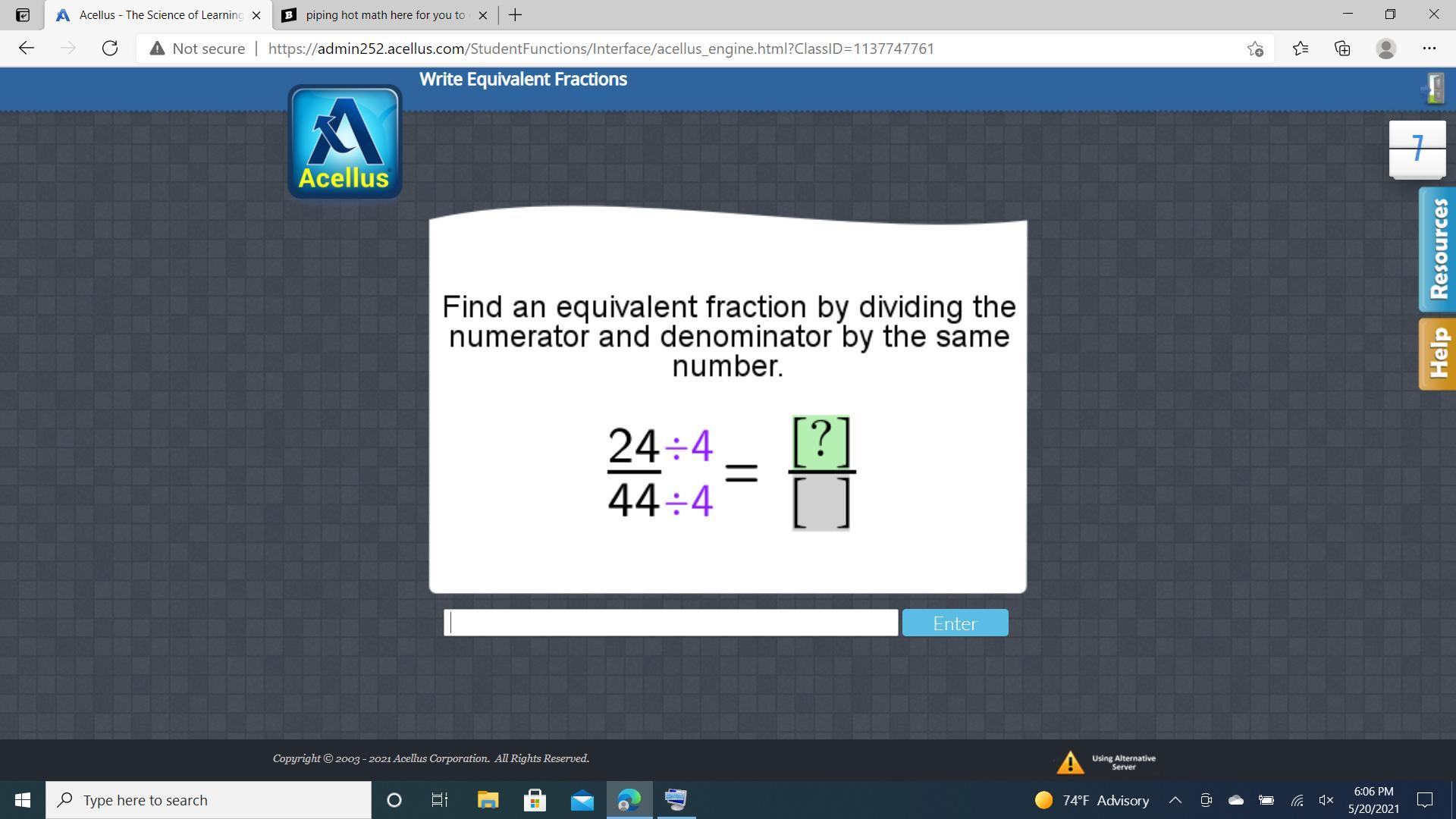Click the score counter showing 7

point(1417,148)
